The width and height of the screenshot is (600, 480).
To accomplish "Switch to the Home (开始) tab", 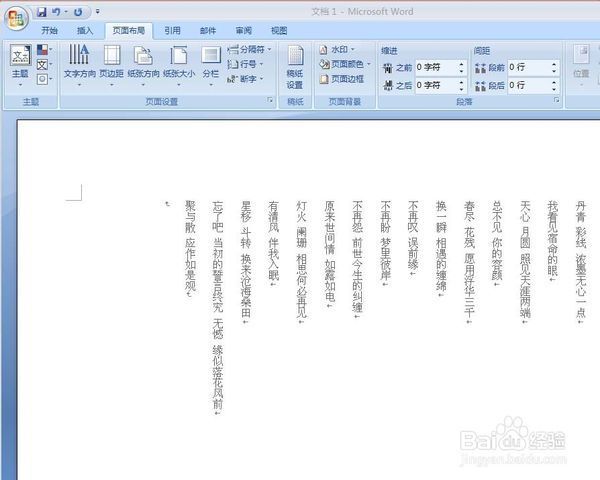I will click(x=49, y=31).
